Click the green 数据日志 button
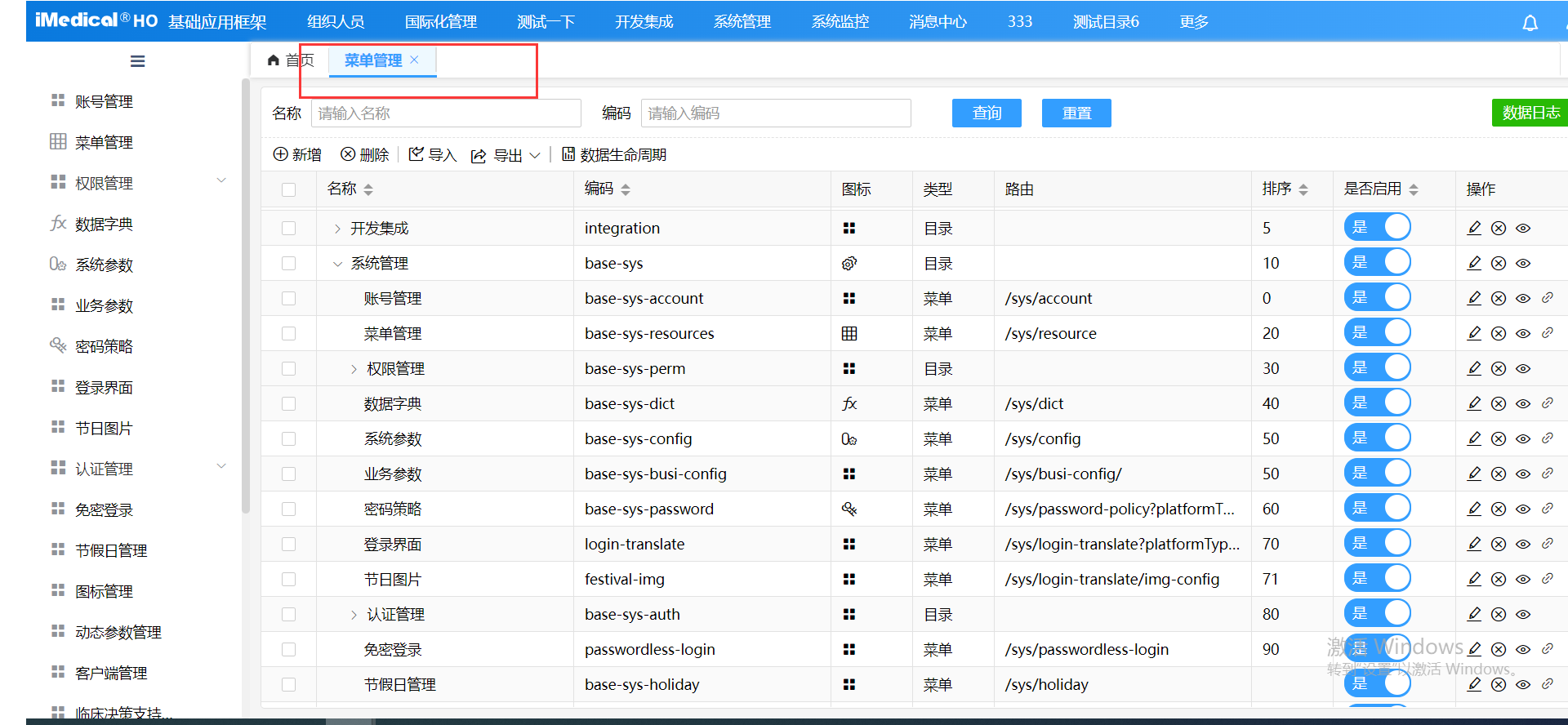This screenshot has height=725, width=1568. coord(1530,113)
